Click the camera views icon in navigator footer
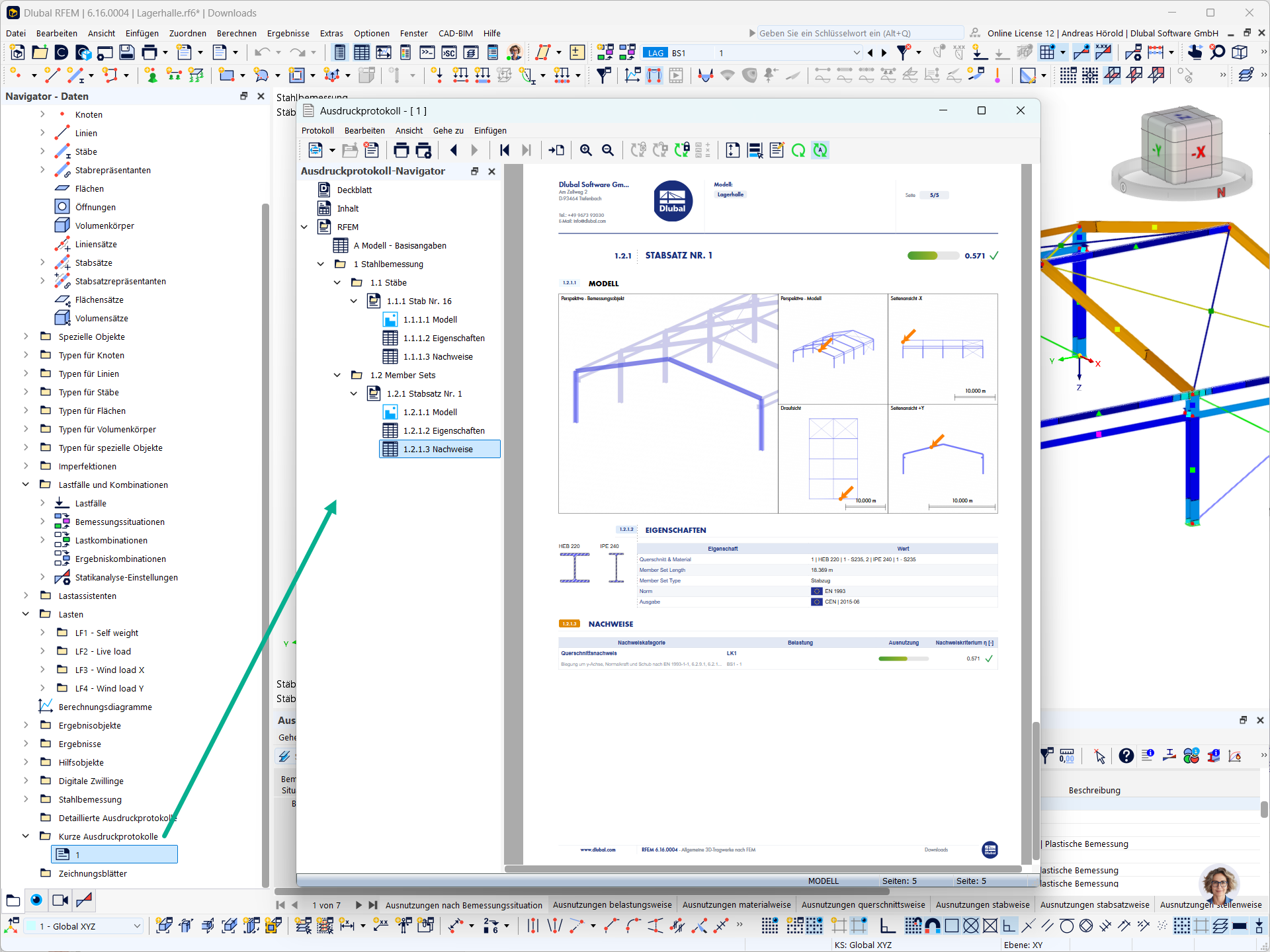This screenshot has width=1270, height=952. (60, 900)
